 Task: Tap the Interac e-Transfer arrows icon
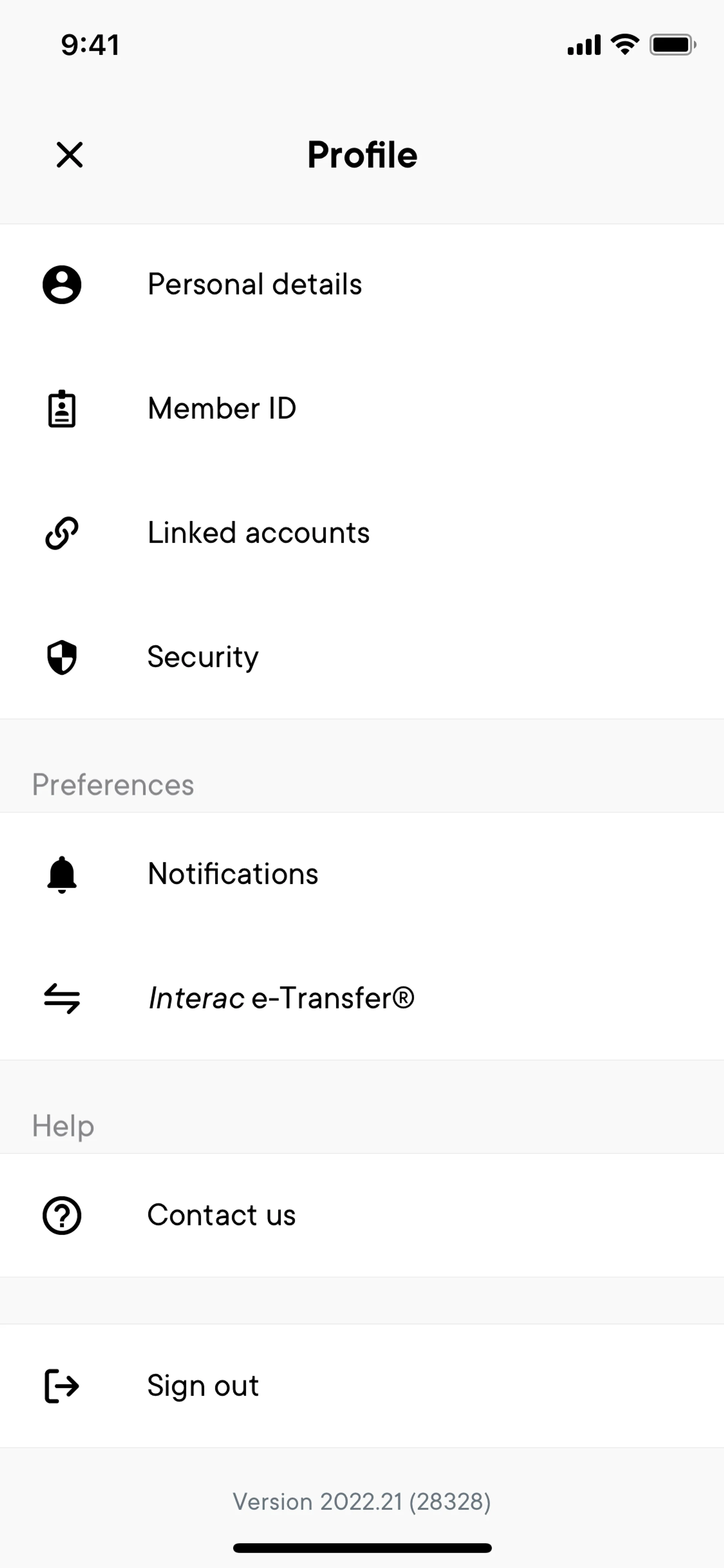pyautogui.click(x=61, y=998)
